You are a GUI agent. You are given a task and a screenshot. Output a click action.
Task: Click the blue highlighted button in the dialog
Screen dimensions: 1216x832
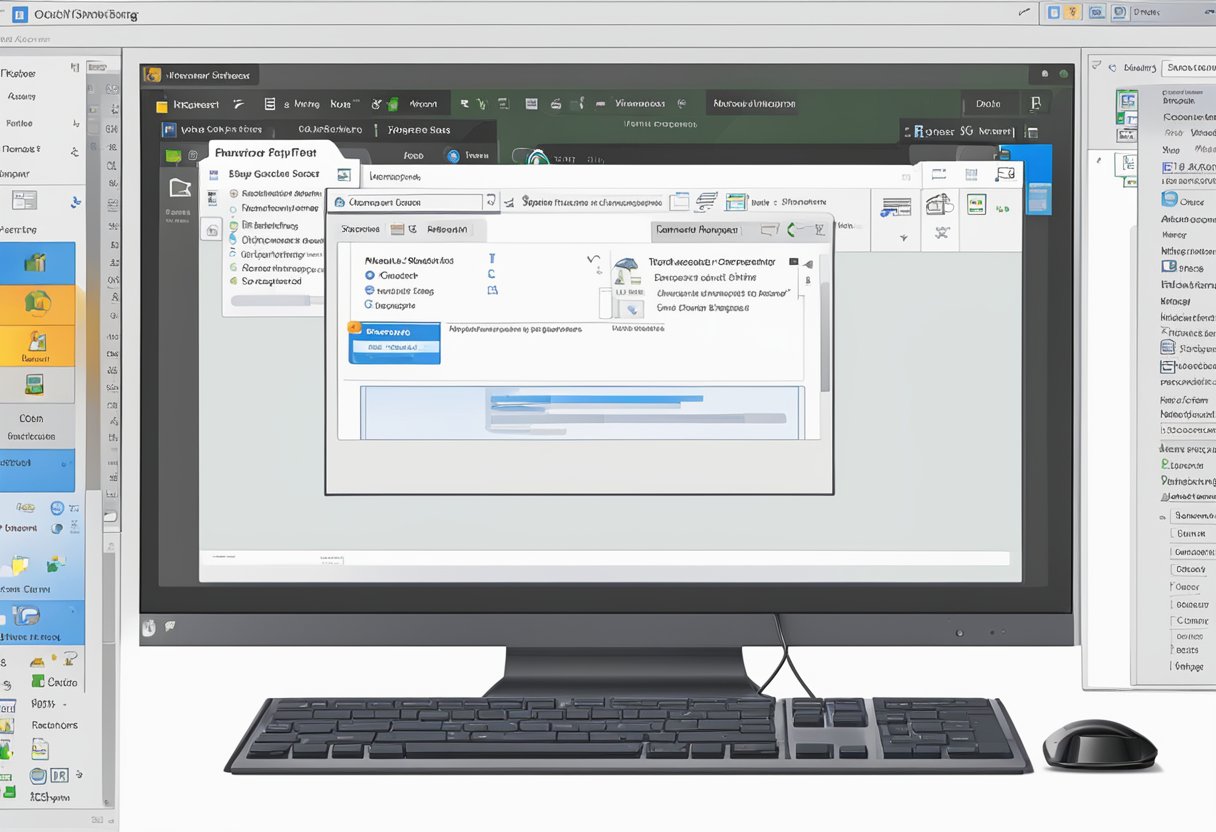394,343
